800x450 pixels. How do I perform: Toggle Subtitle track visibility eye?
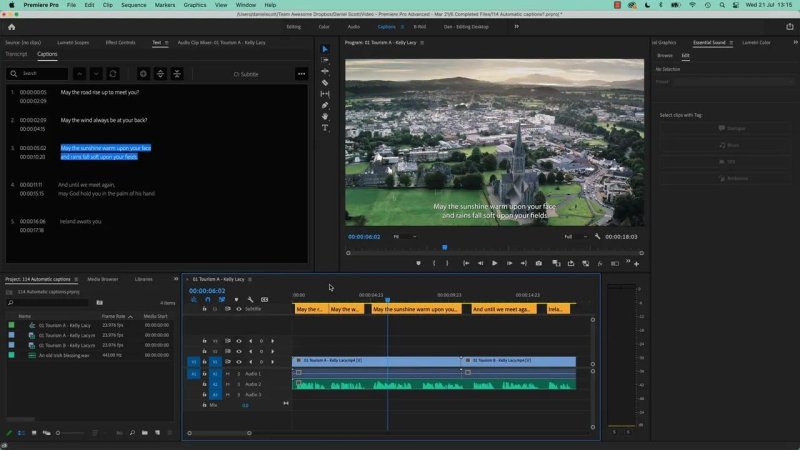click(239, 309)
